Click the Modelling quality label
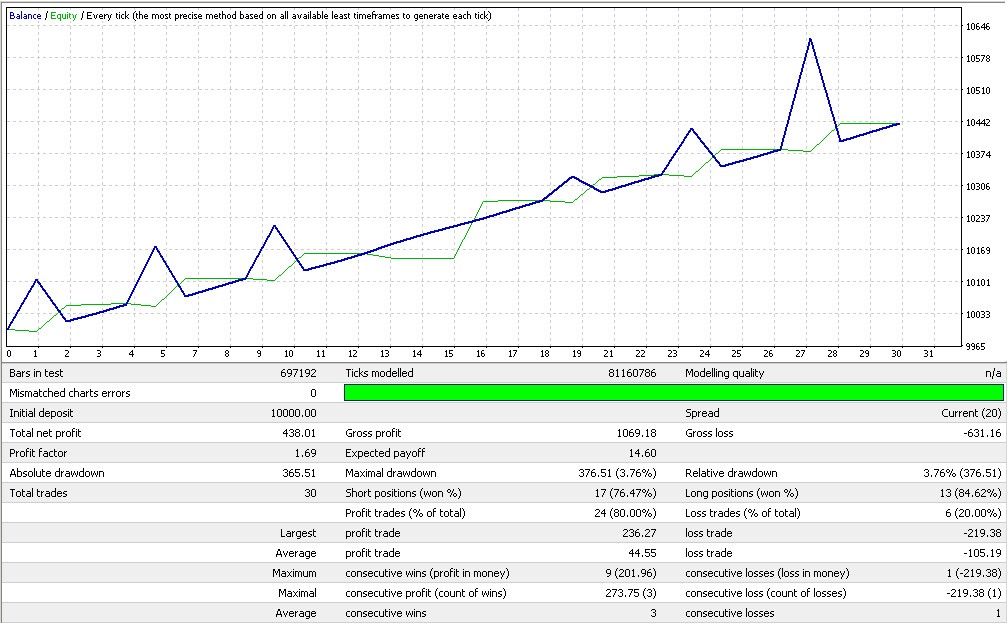 [x=724, y=373]
